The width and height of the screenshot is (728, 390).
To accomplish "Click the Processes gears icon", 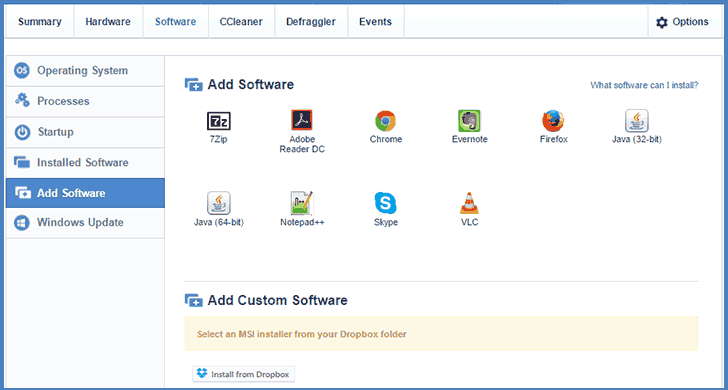I will 22,100.
